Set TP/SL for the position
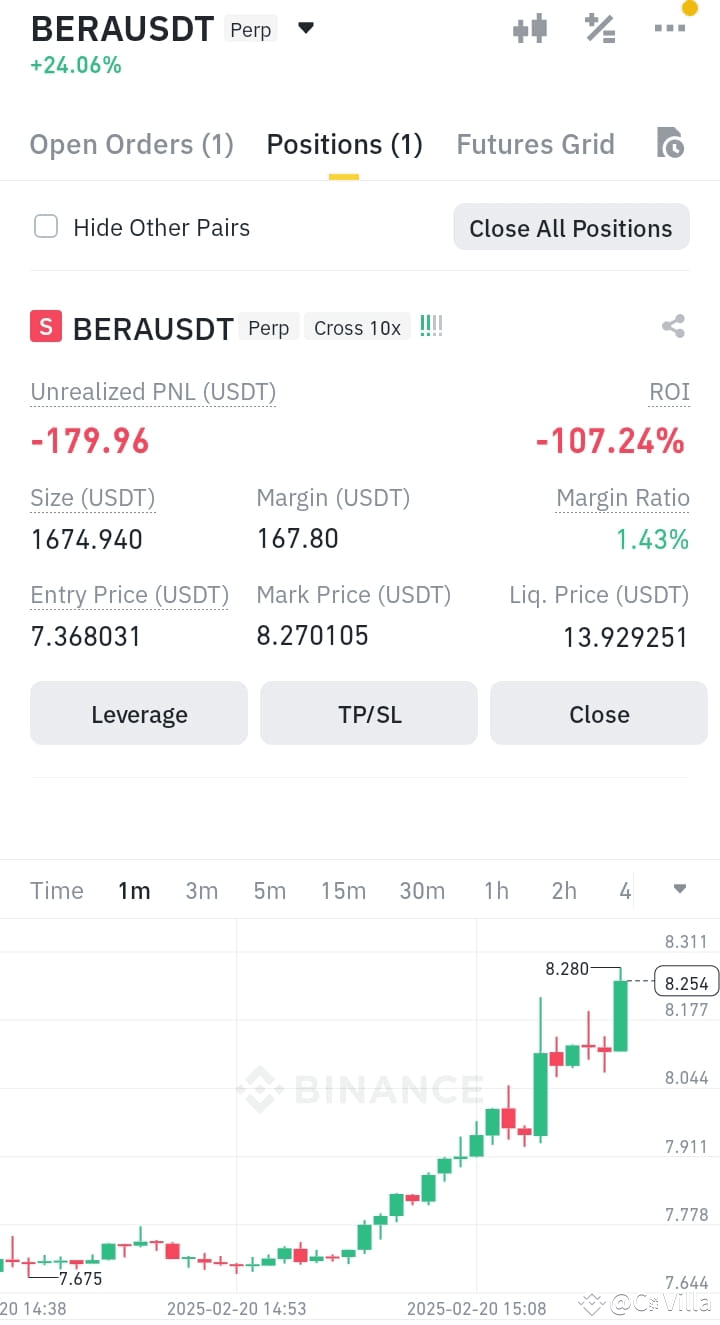This screenshot has height=1325, width=720. click(369, 714)
